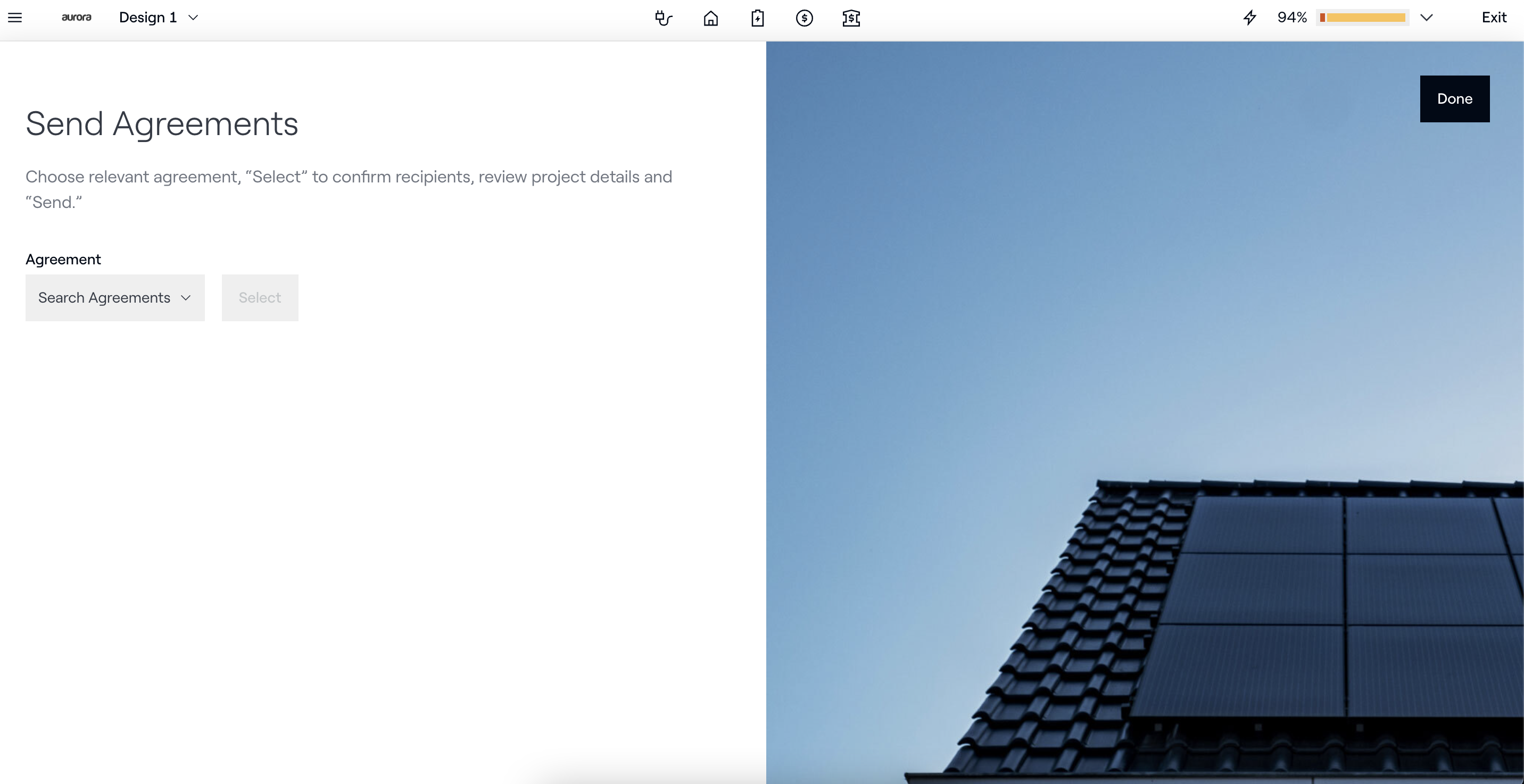Open the electric plug consumption icon
The width and height of the screenshot is (1524, 784).
(664, 18)
